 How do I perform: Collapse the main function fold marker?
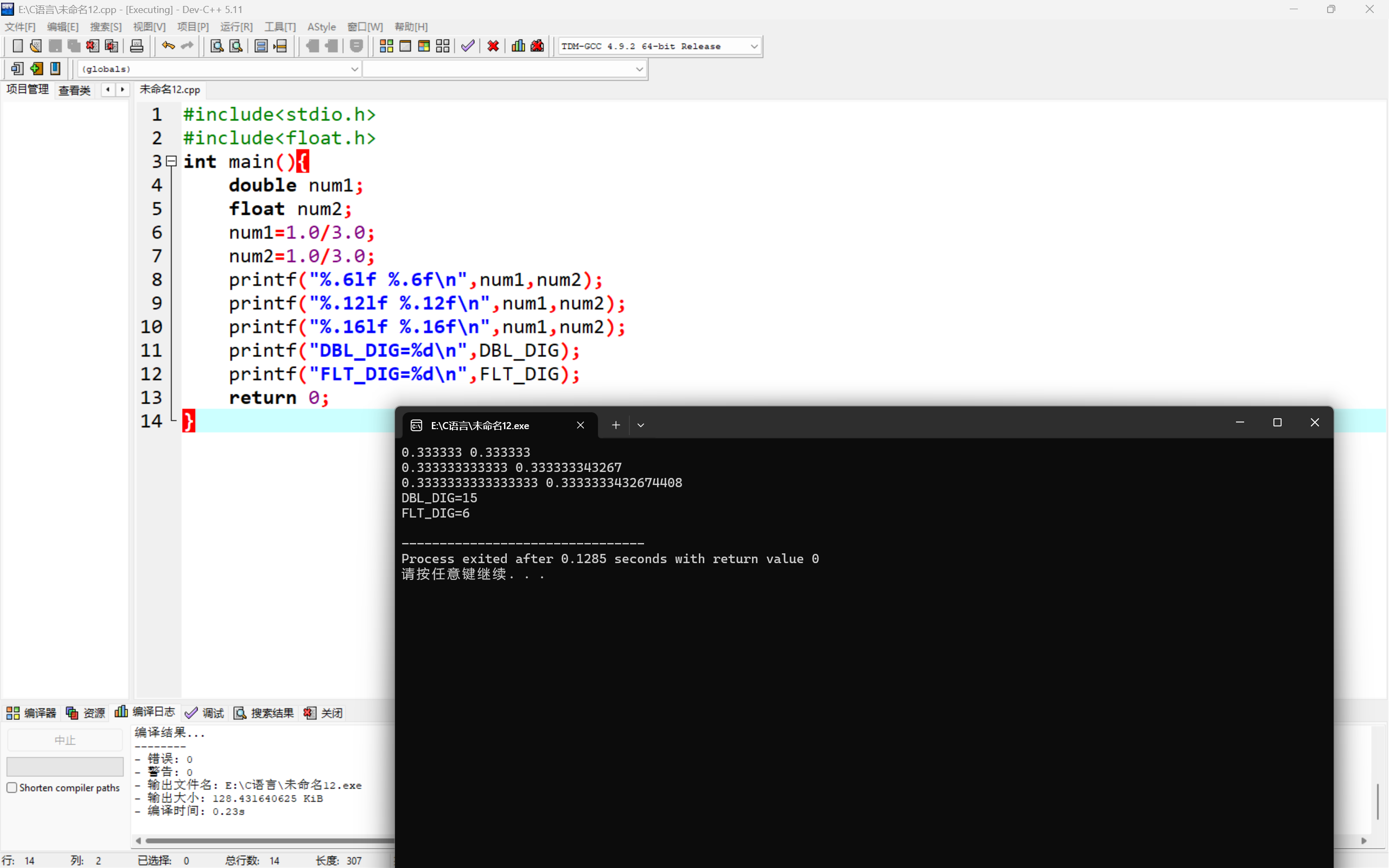pyautogui.click(x=171, y=162)
